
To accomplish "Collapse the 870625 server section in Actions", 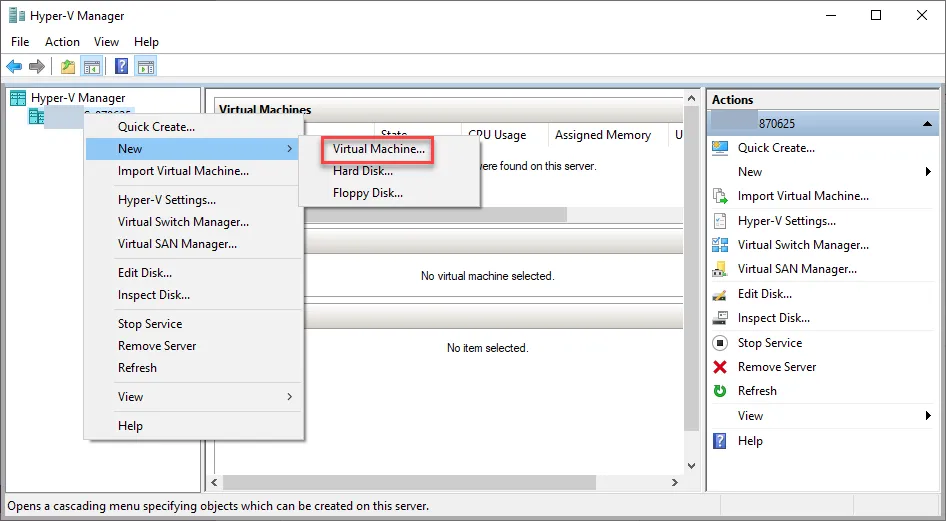I will (x=927, y=124).
